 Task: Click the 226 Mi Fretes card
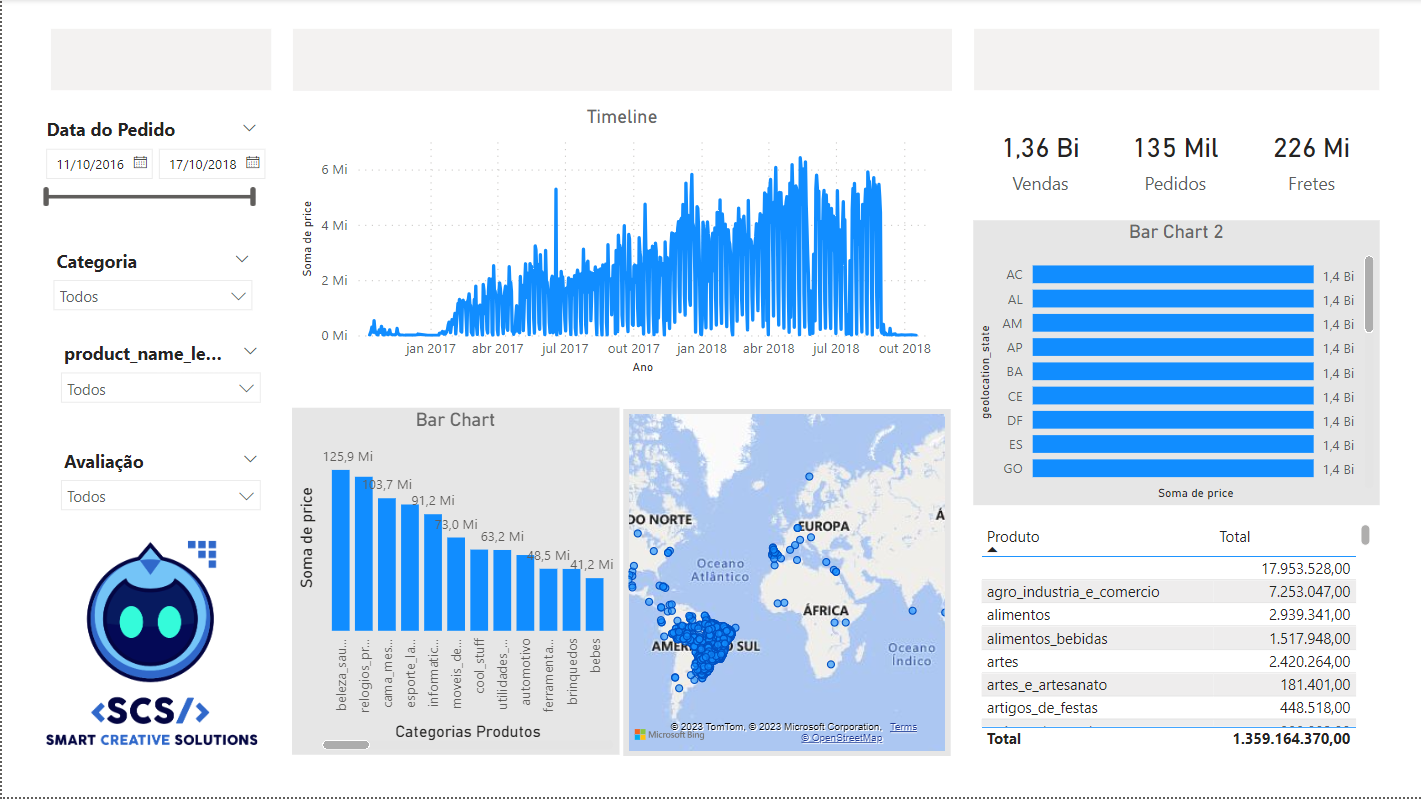[x=1311, y=164]
